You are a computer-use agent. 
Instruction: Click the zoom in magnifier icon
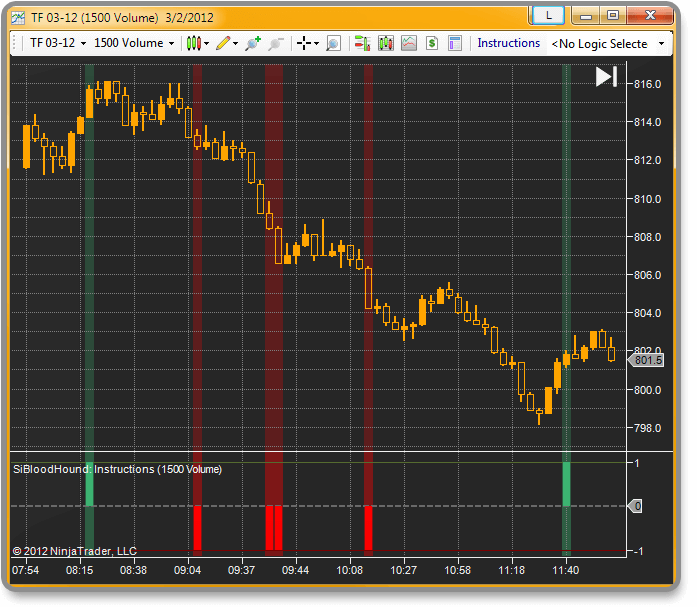(253, 44)
